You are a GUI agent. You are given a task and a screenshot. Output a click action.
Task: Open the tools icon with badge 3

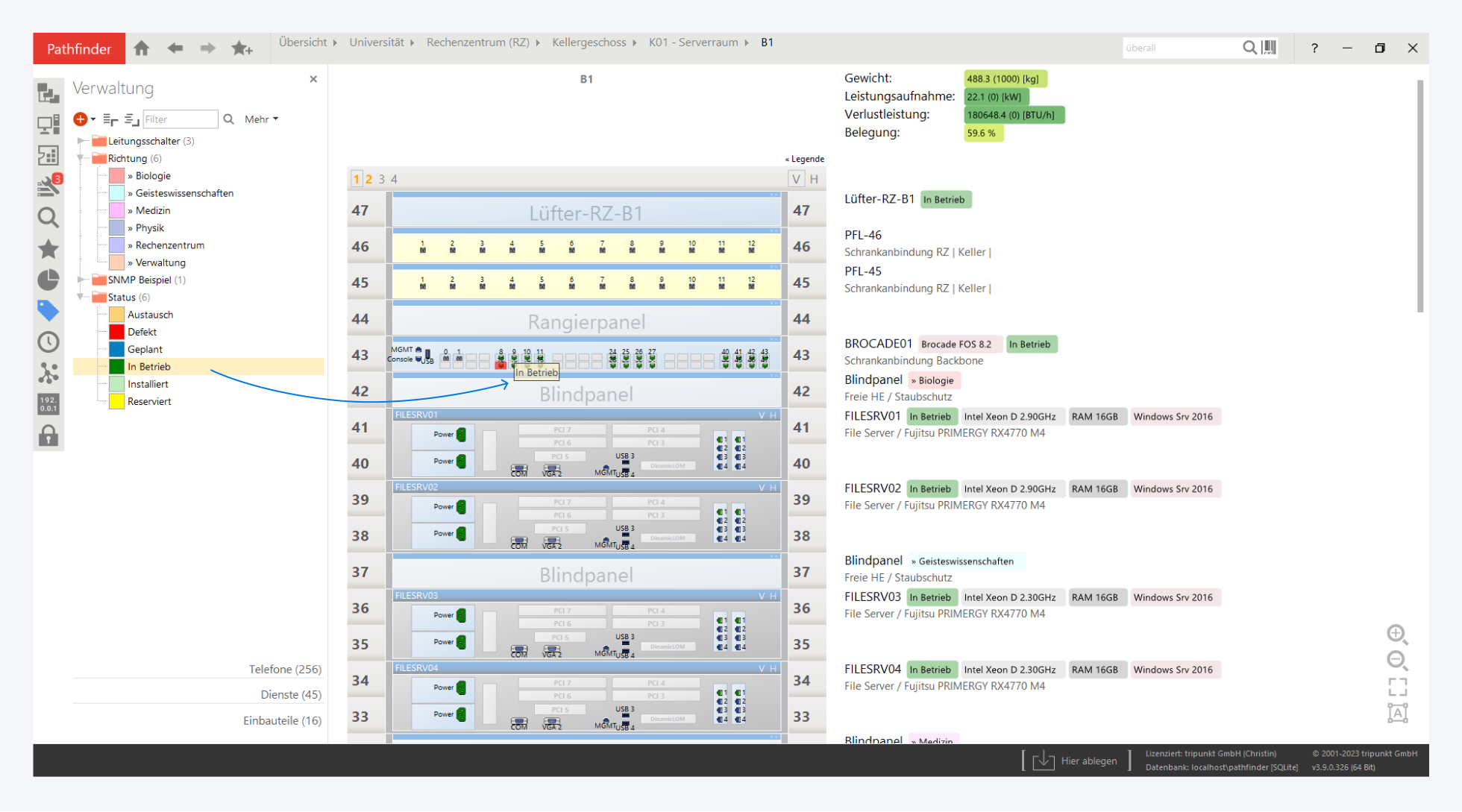pos(48,186)
